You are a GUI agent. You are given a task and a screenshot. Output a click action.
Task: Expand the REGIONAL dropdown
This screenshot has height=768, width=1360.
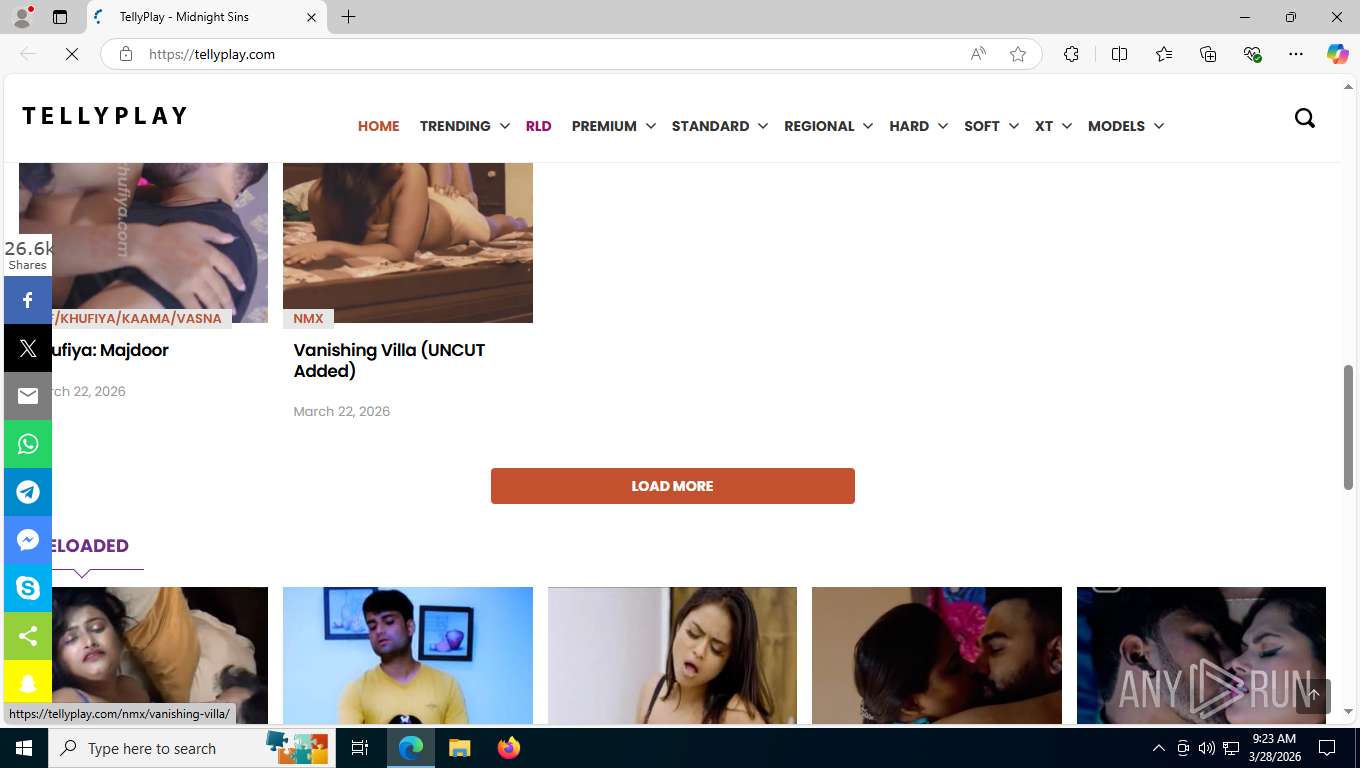click(867, 126)
